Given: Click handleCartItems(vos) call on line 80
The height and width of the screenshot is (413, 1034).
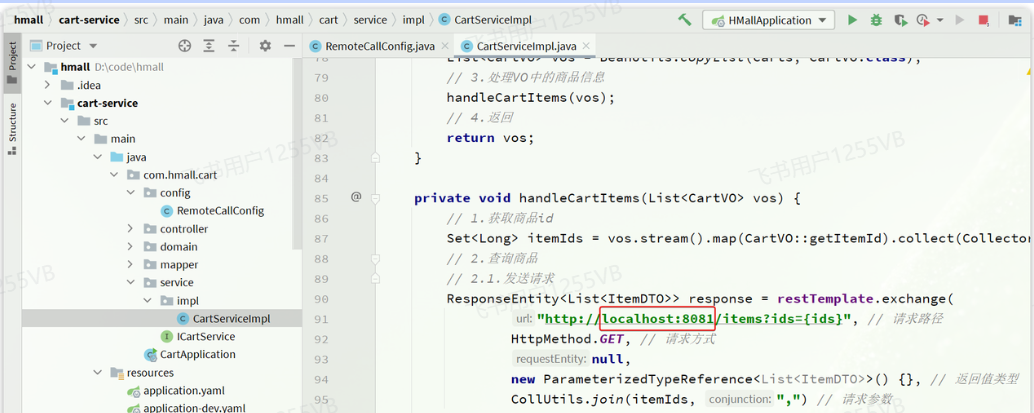Looking at the screenshot, I should point(531,98).
